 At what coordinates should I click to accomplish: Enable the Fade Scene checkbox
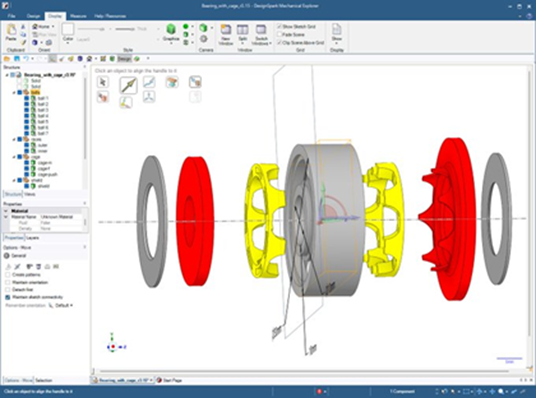pos(279,35)
